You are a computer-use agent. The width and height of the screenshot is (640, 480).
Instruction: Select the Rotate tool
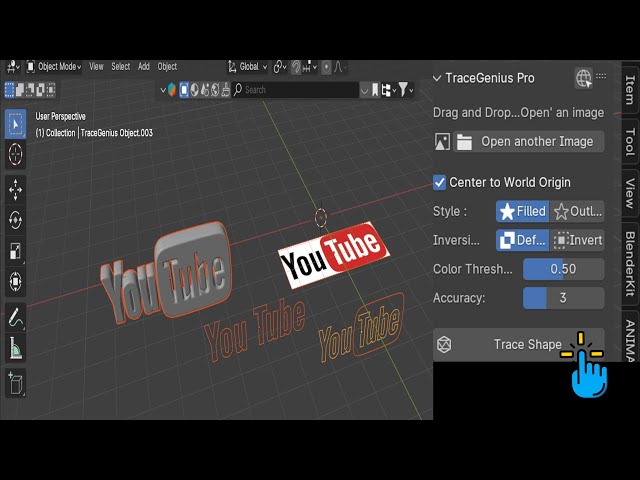(x=16, y=220)
